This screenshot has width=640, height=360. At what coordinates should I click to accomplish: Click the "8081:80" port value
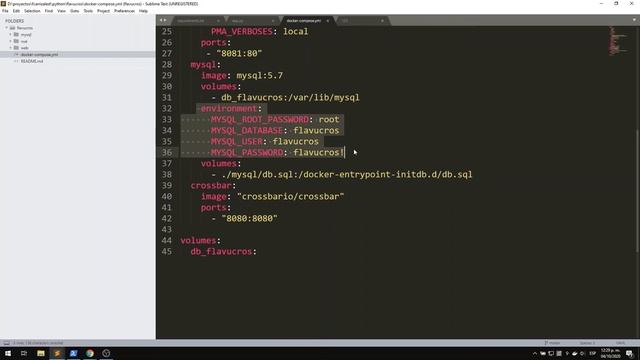[239, 53]
